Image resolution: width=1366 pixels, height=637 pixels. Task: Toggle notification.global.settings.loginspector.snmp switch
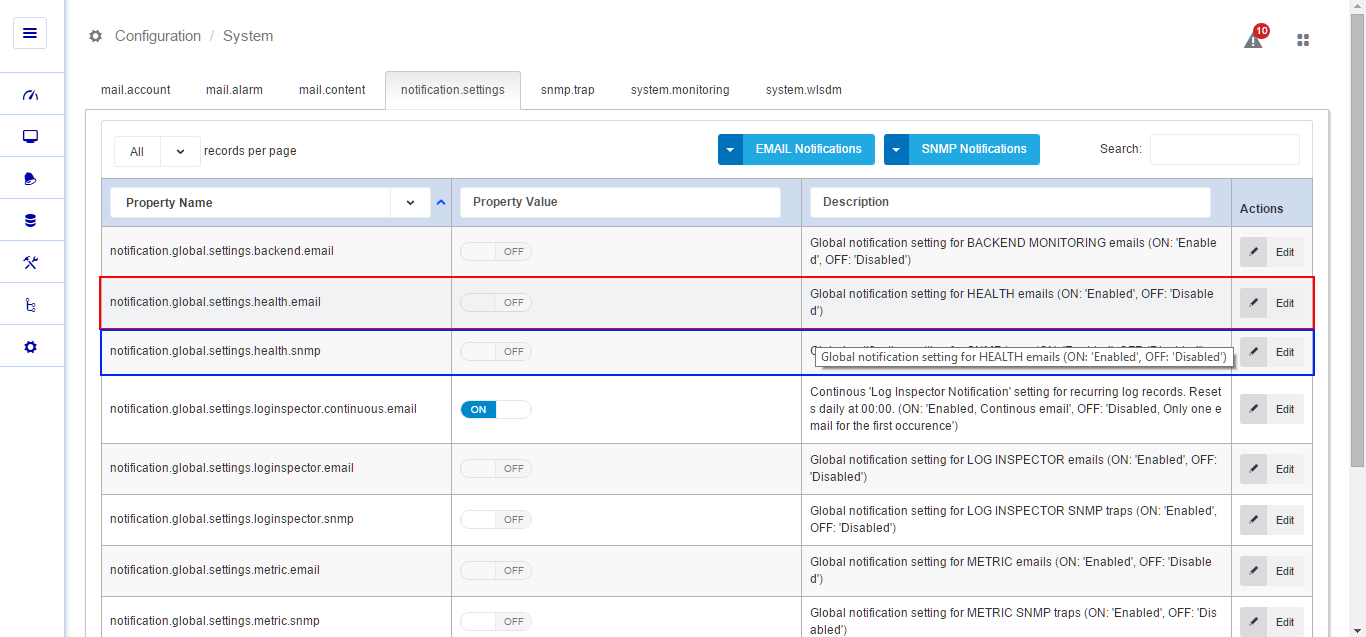[496, 519]
